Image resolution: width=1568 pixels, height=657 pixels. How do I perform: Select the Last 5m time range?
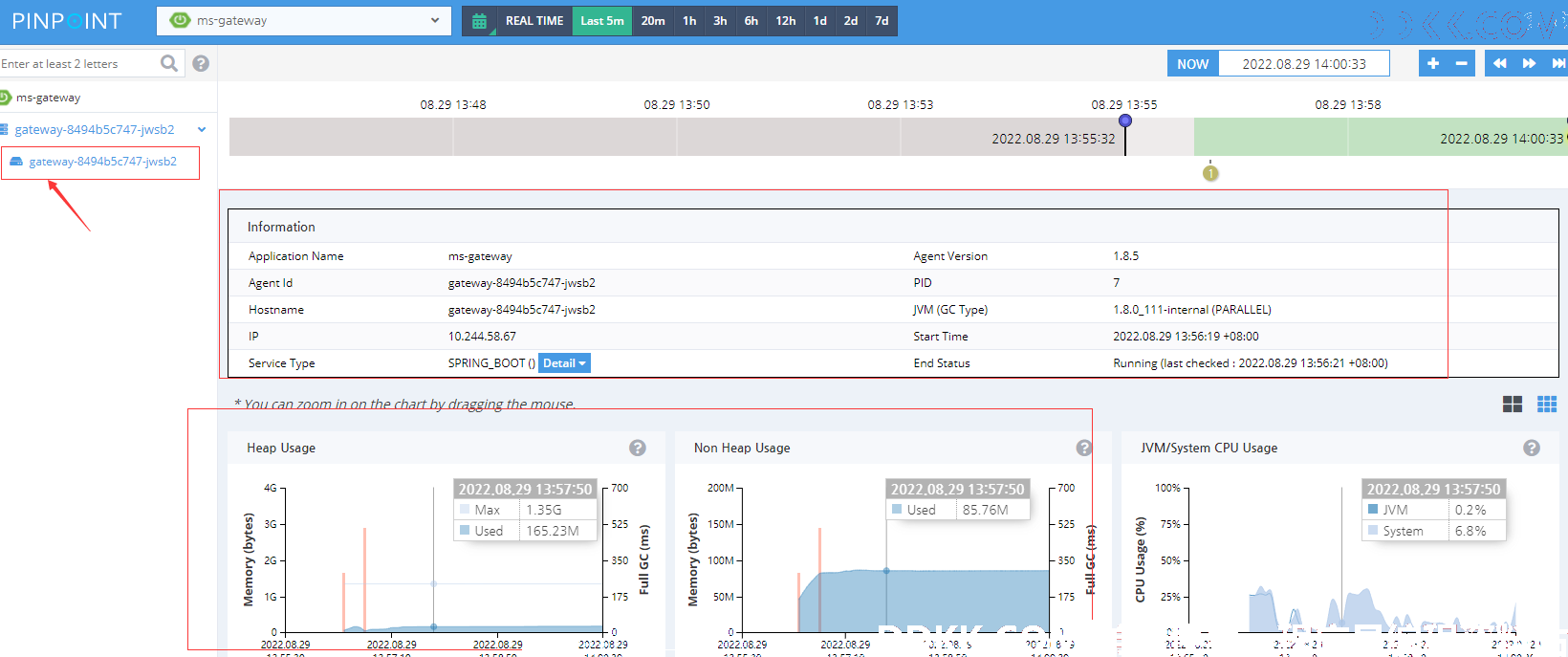pos(602,21)
